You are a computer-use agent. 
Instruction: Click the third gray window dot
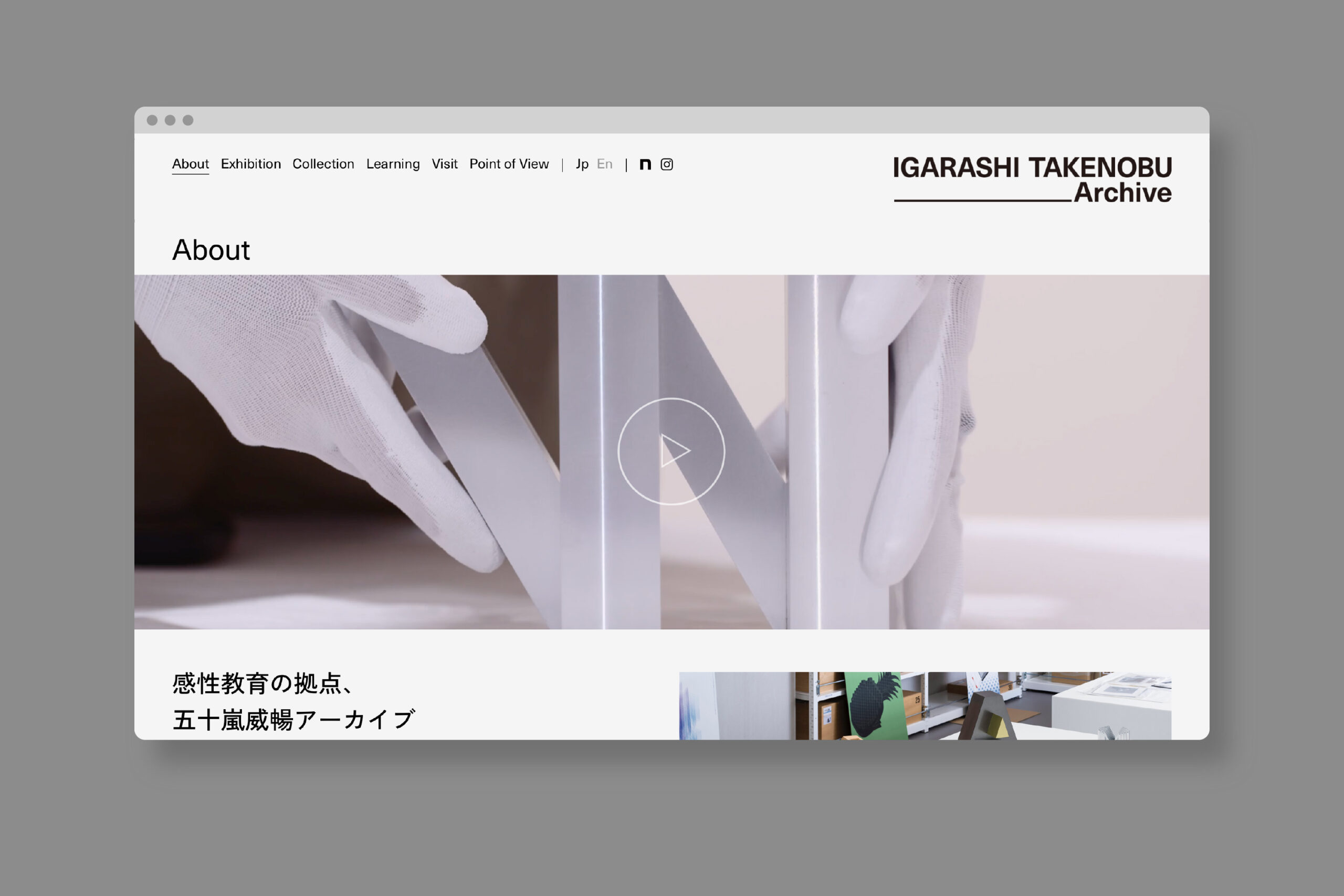[x=188, y=120]
